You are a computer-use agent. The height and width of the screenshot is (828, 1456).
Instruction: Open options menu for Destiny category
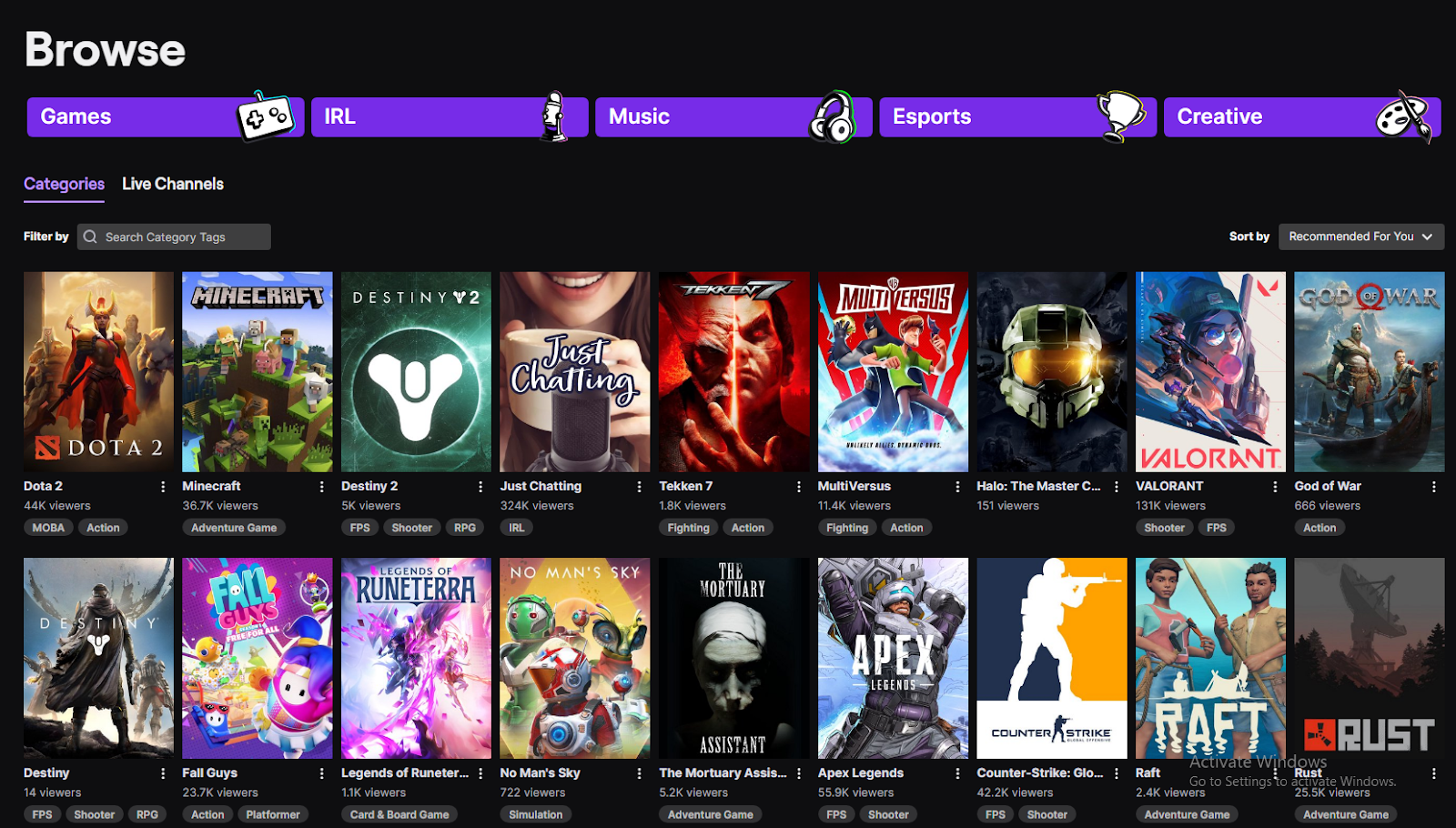click(163, 773)
